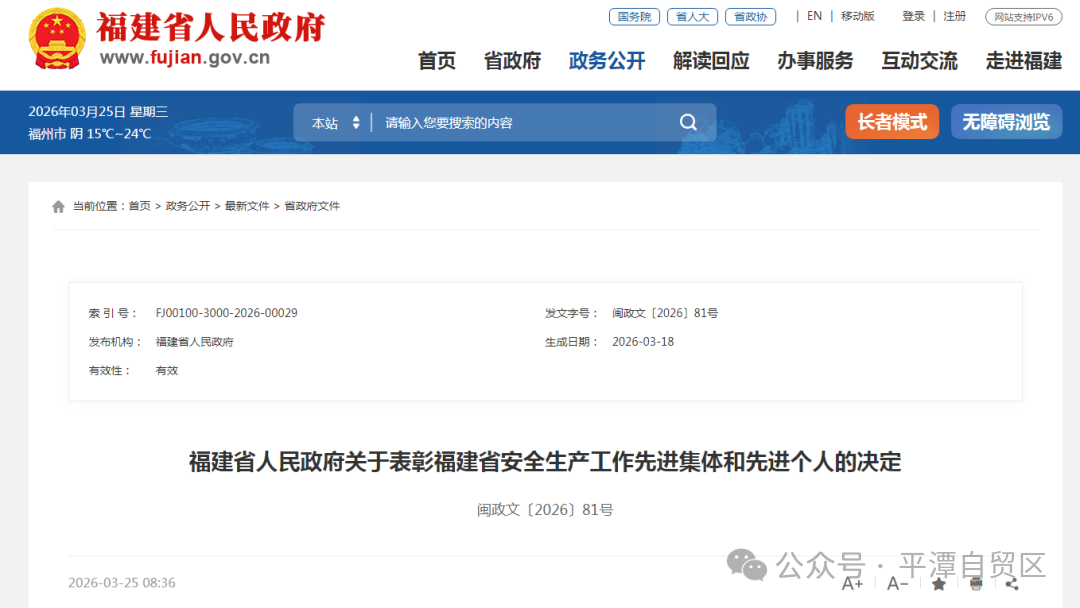Go to the 走进福建 menu item
The width and height of the screenshot is (1080, 608).
[1023, 61]
